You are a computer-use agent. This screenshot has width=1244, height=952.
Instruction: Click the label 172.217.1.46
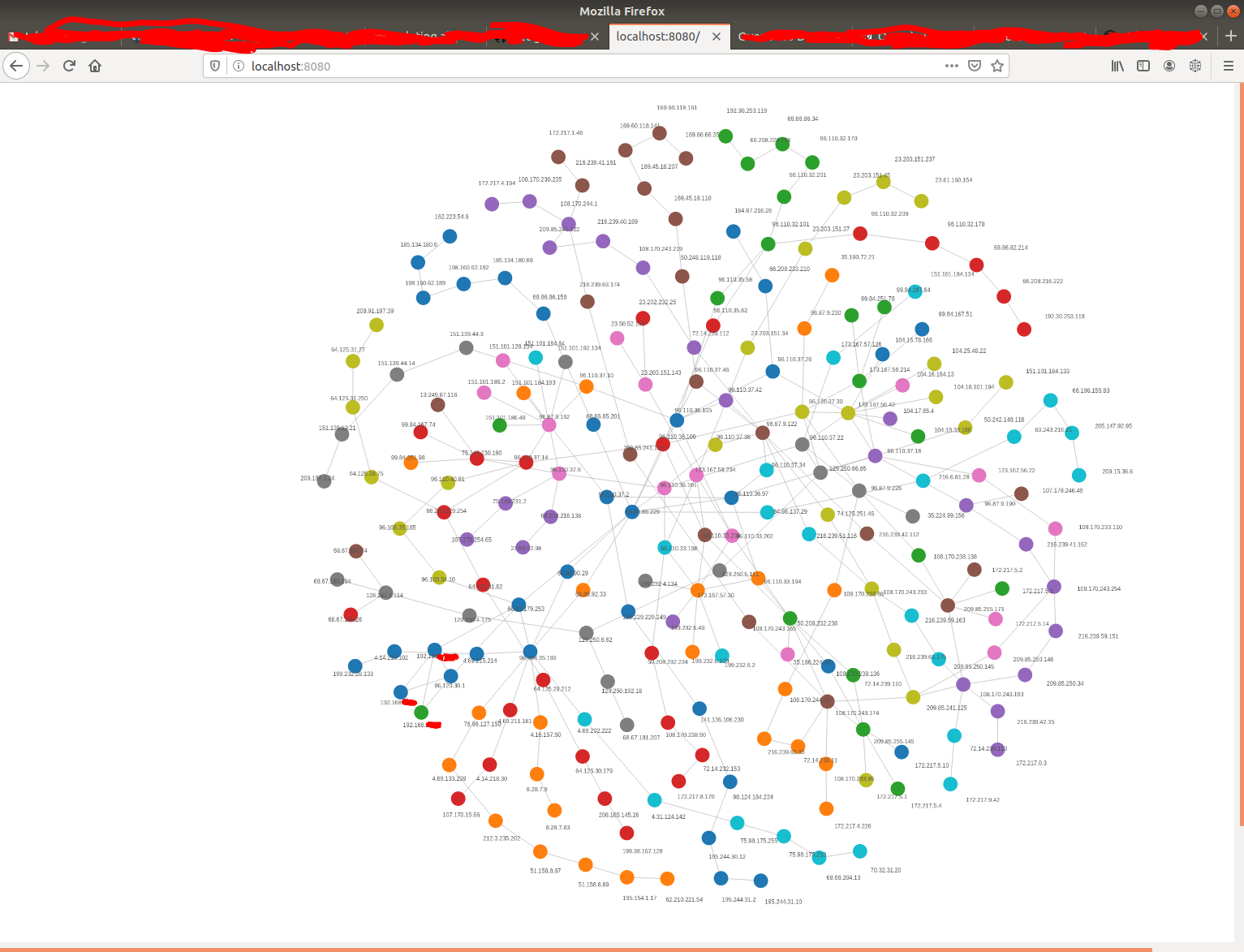point(566,133)
